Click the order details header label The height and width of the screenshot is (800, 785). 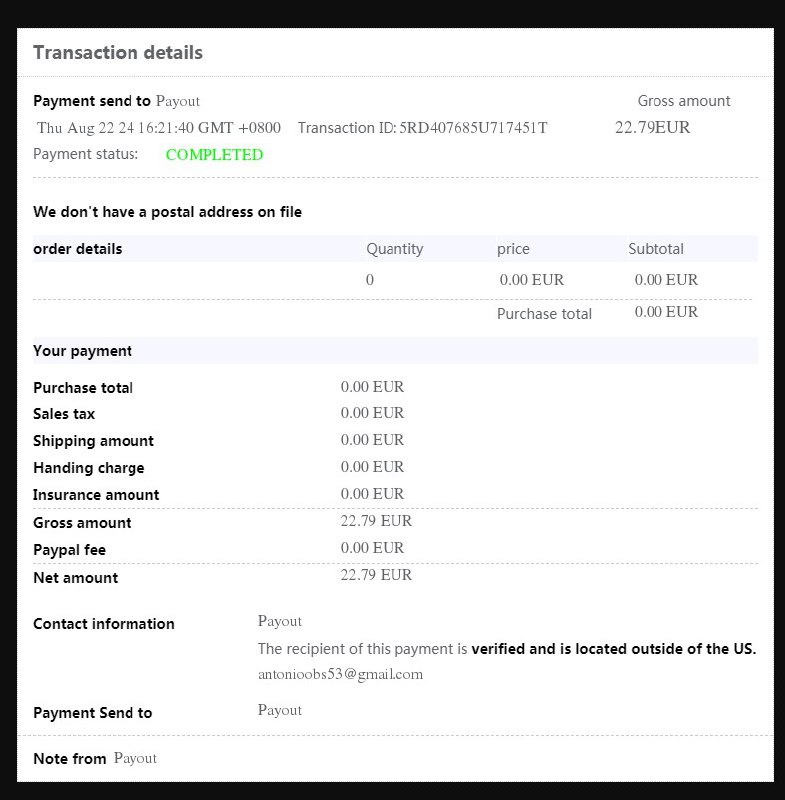click(78, 249)
